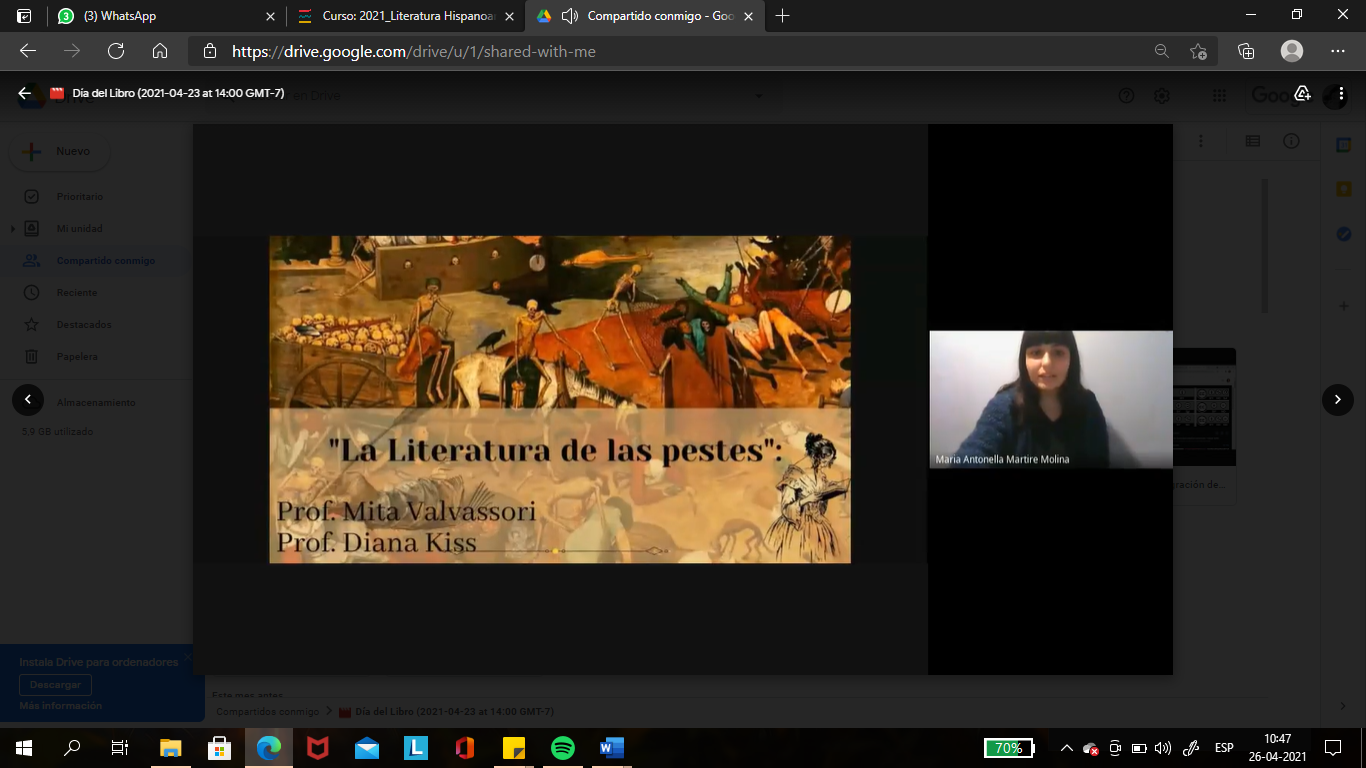Reload the page
1366x768 pixels.
coord(116,51)
